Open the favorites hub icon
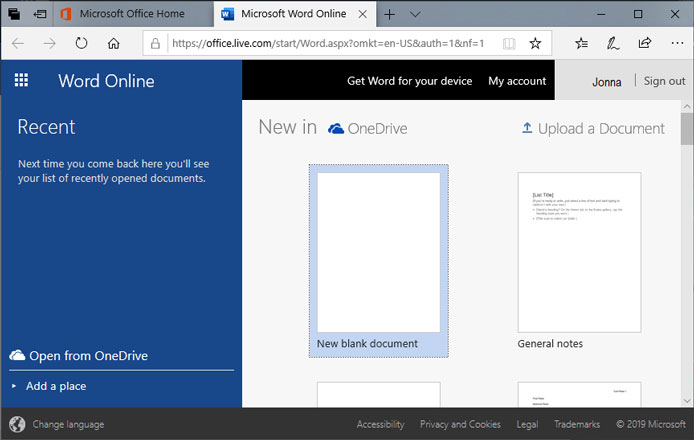 point(581,43)
